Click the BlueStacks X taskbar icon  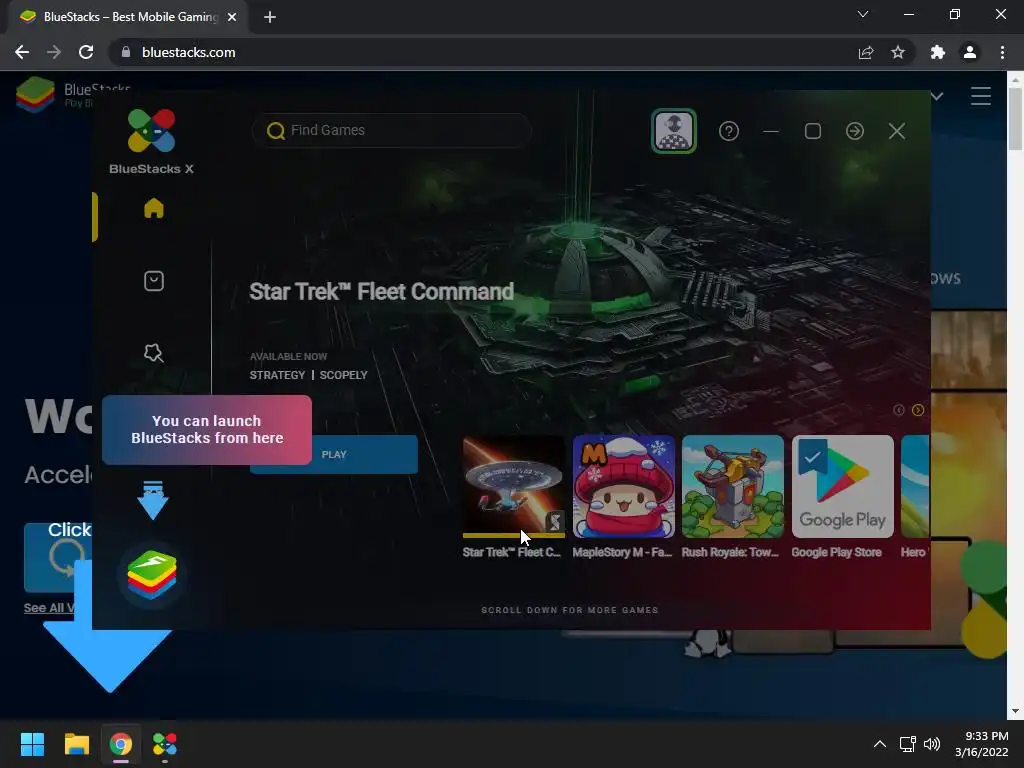pyautogui.click(x=165, y=744)
